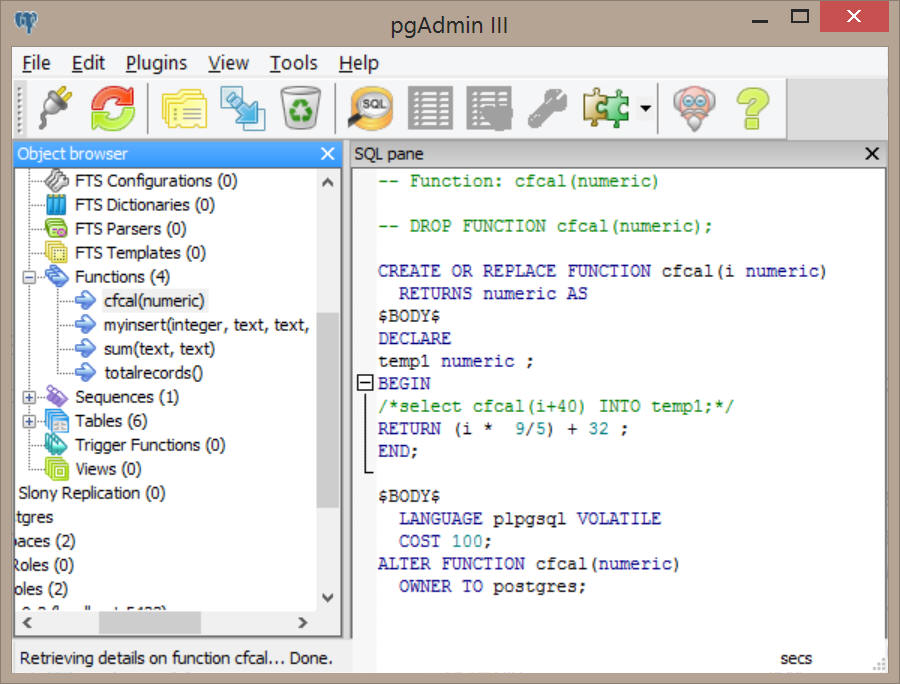Select Trigger Functions (0) item
Screen dimensions: 900x684
[x=150, y=445]
